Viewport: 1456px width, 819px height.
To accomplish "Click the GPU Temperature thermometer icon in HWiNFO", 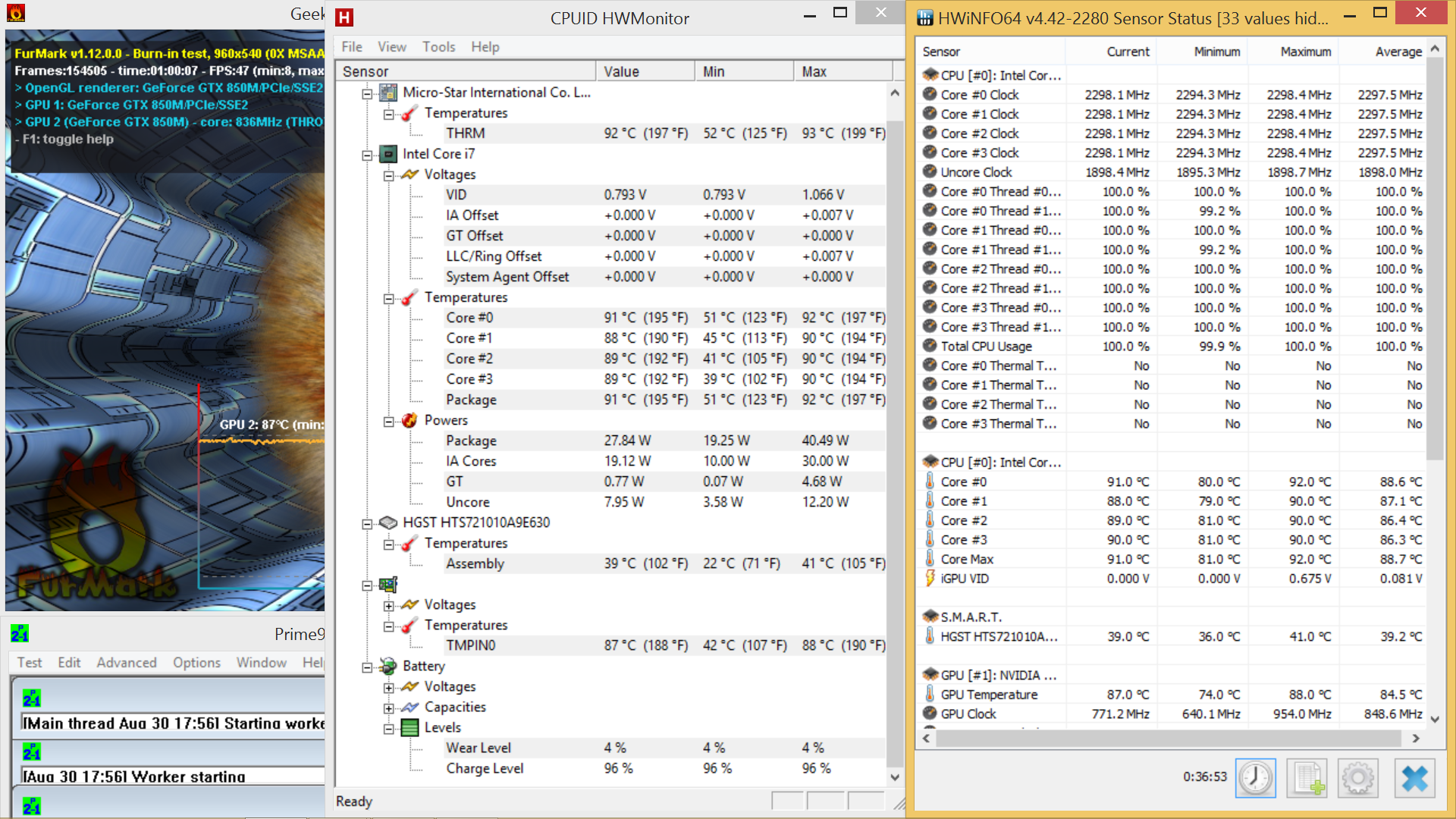I will point(930,694).
